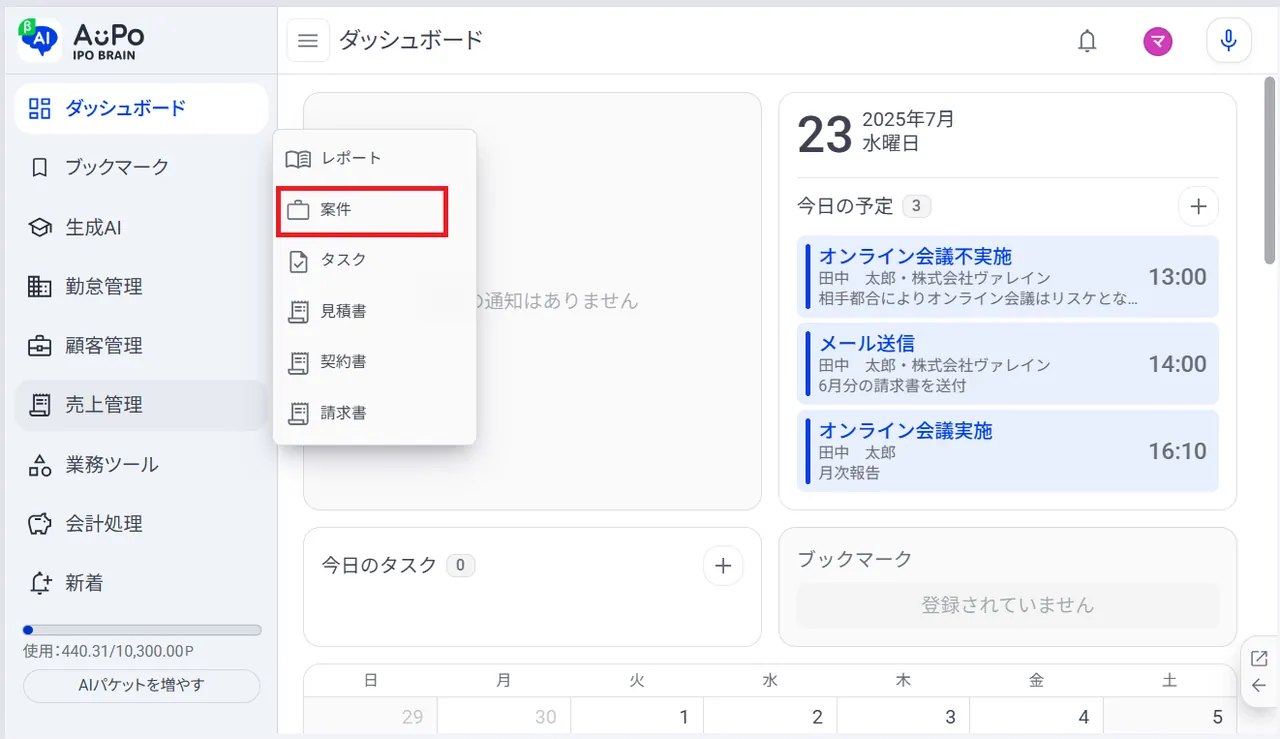Viewport: 1280px width, 739px height.
Task: Click the 今日のタスク count badge 0
Action: pos(461,565)
